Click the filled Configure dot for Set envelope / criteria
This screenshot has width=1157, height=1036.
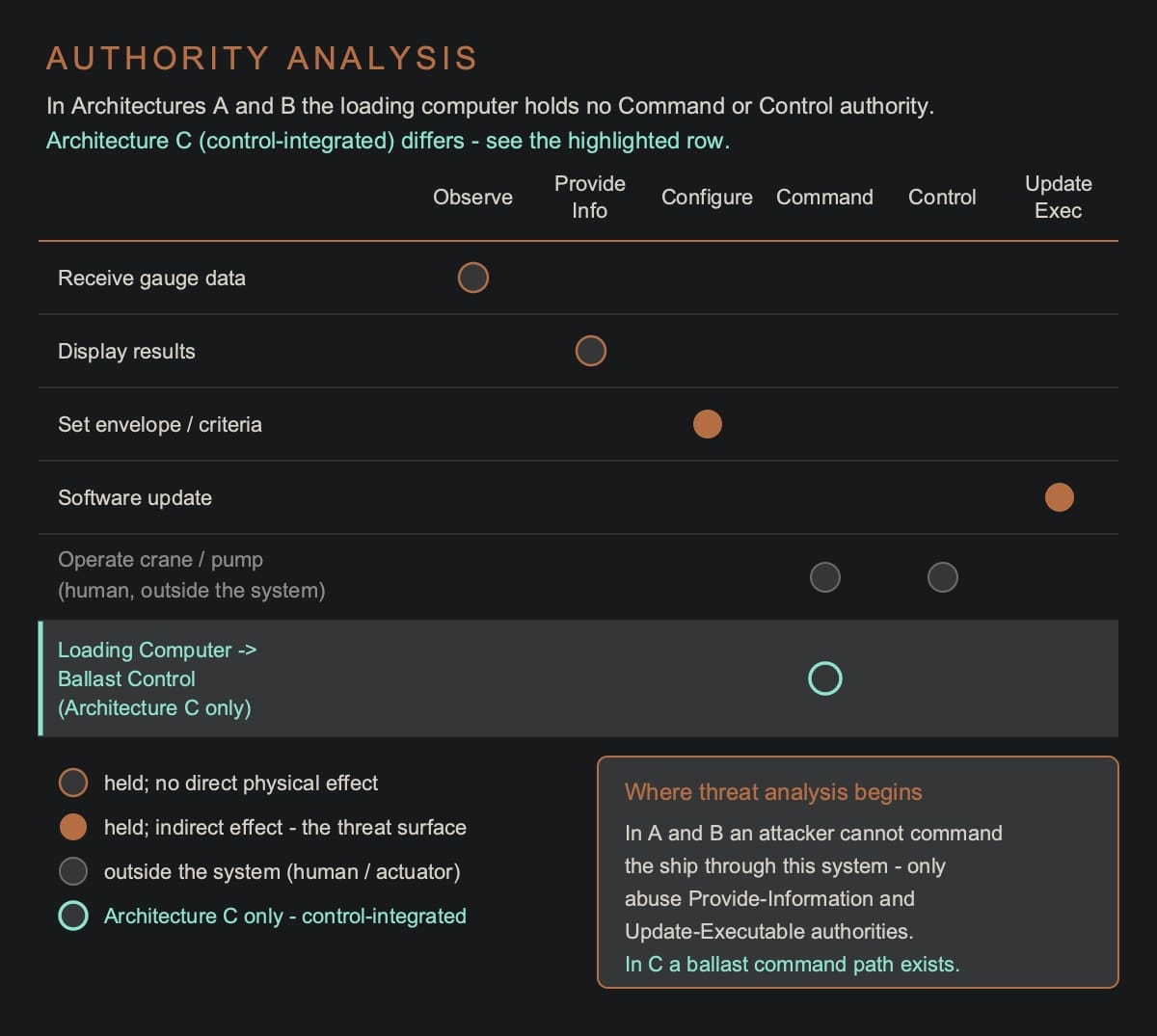707,424
